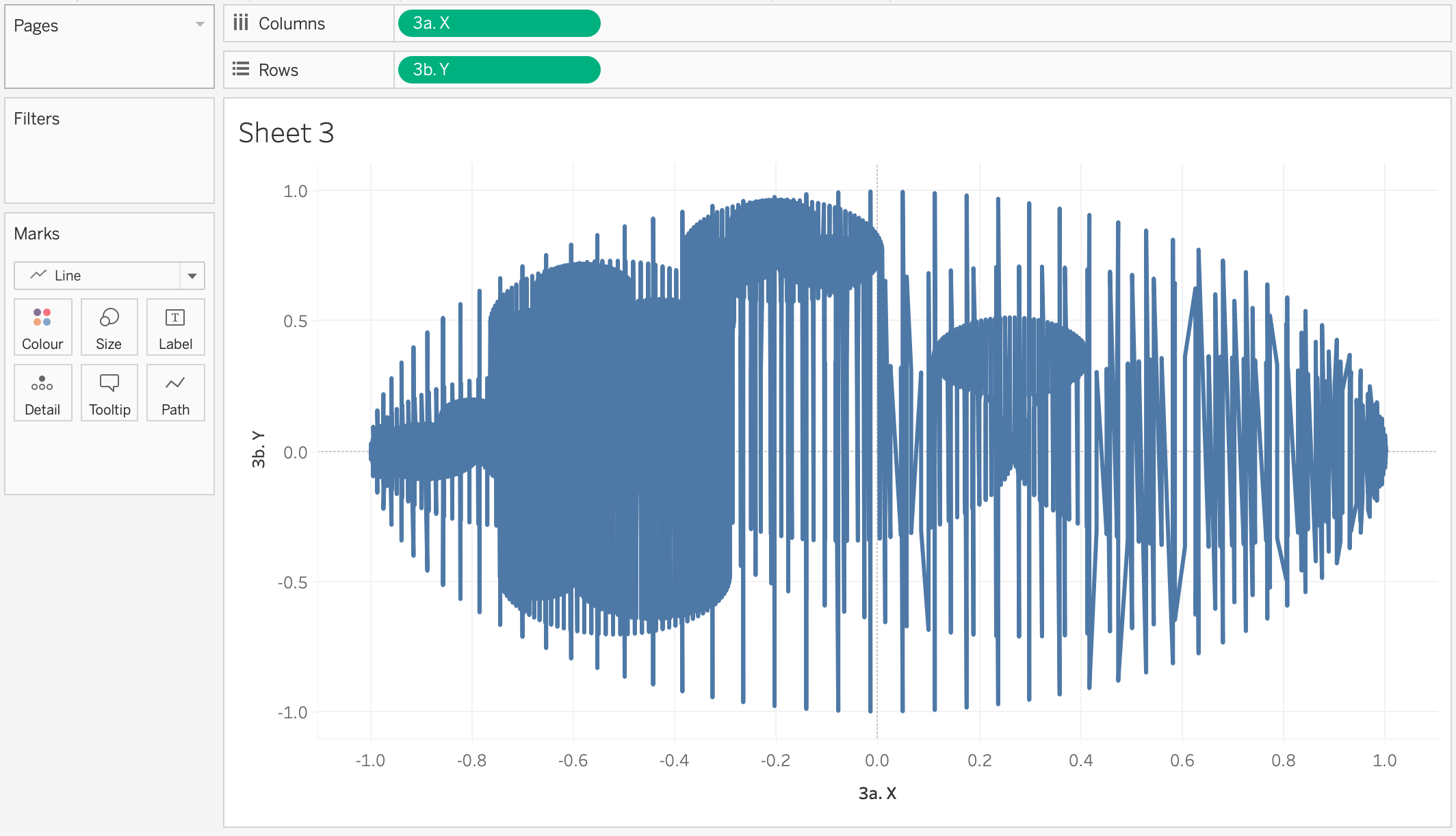
Task: Open the Detail marks card
Action: (42, 393)
